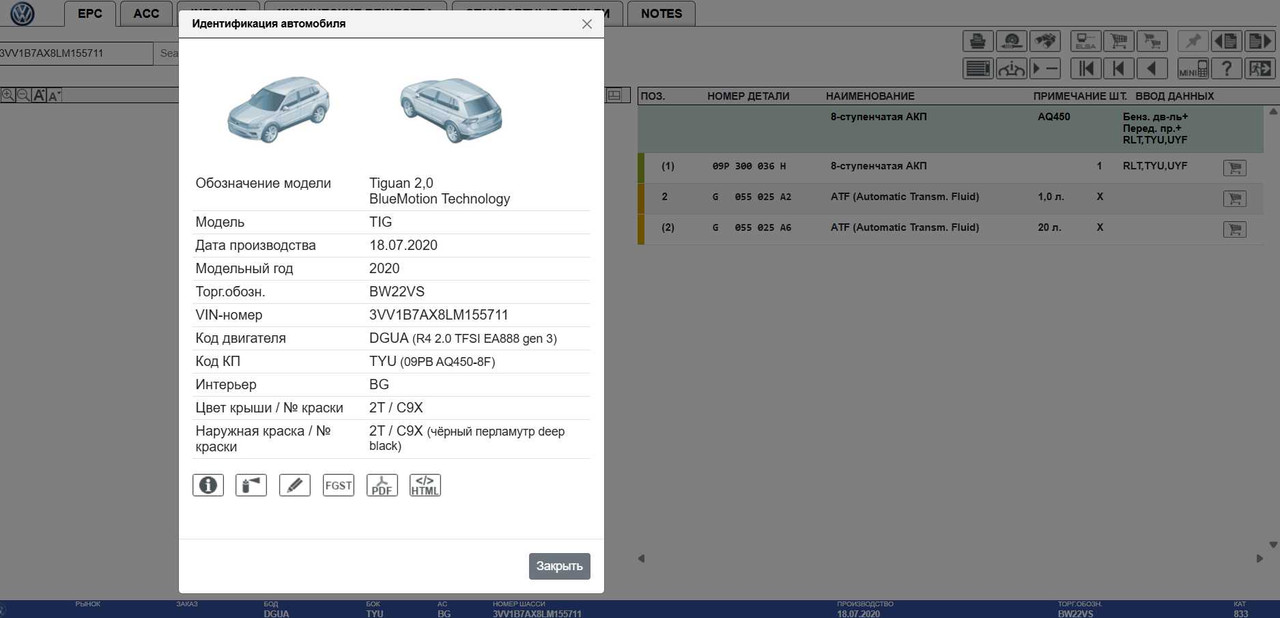Click the ВВОД ДАННЫХ column header

tap(1175, 96)
